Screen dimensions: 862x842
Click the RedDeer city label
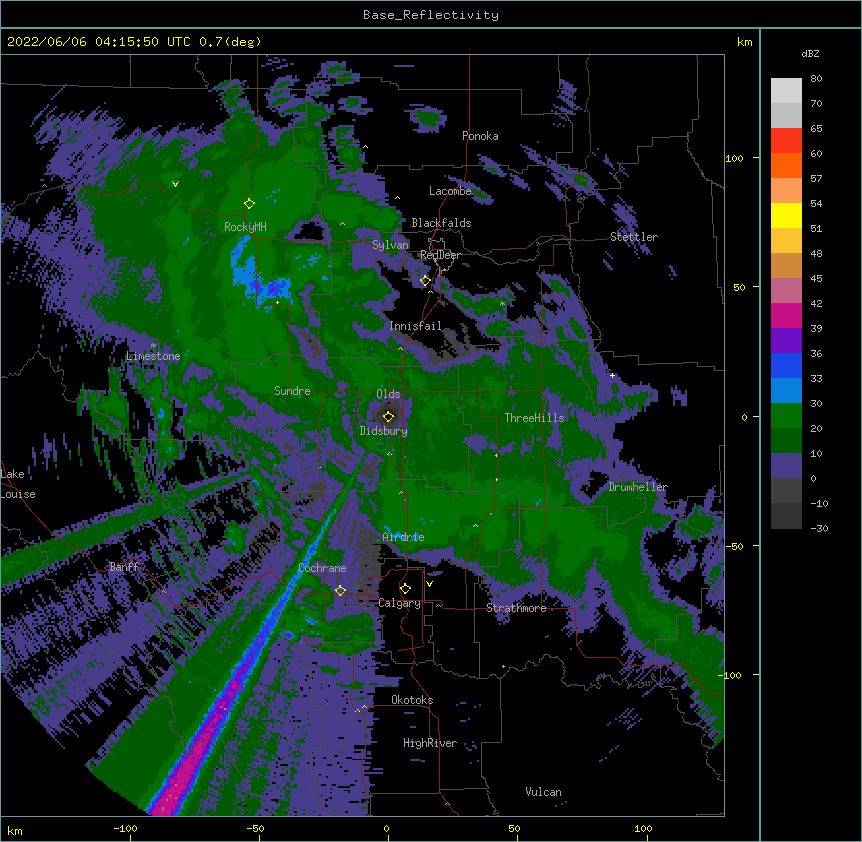(440, 255)
